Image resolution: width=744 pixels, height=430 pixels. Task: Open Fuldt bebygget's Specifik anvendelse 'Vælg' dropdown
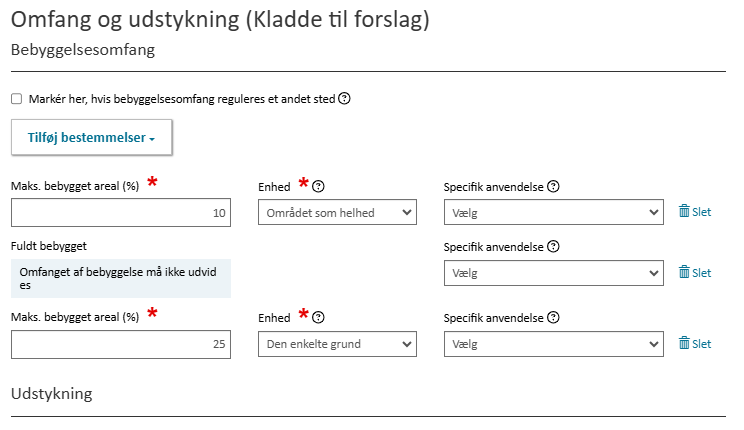coord(554,273)
